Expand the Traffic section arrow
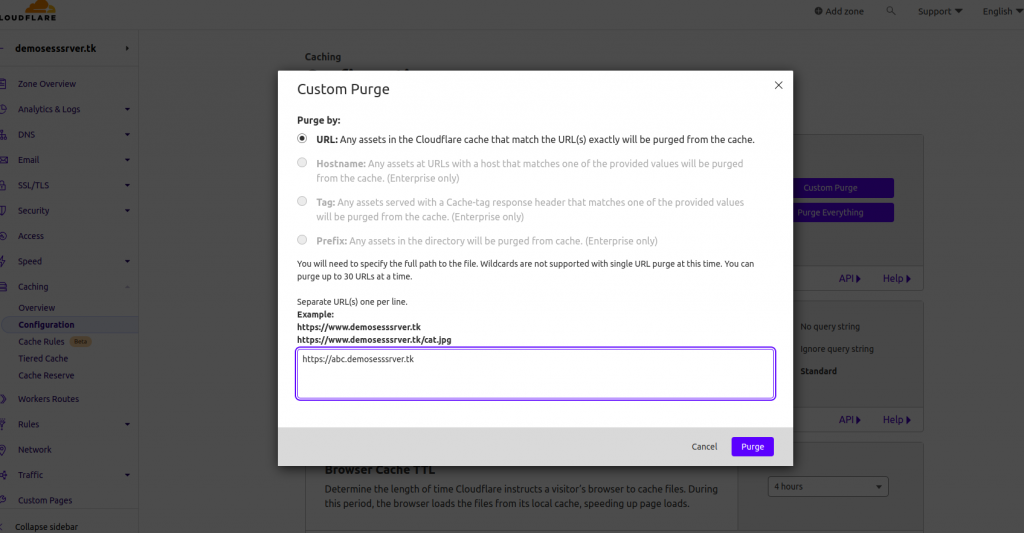The image size is (1024, 533). point(127,476)
